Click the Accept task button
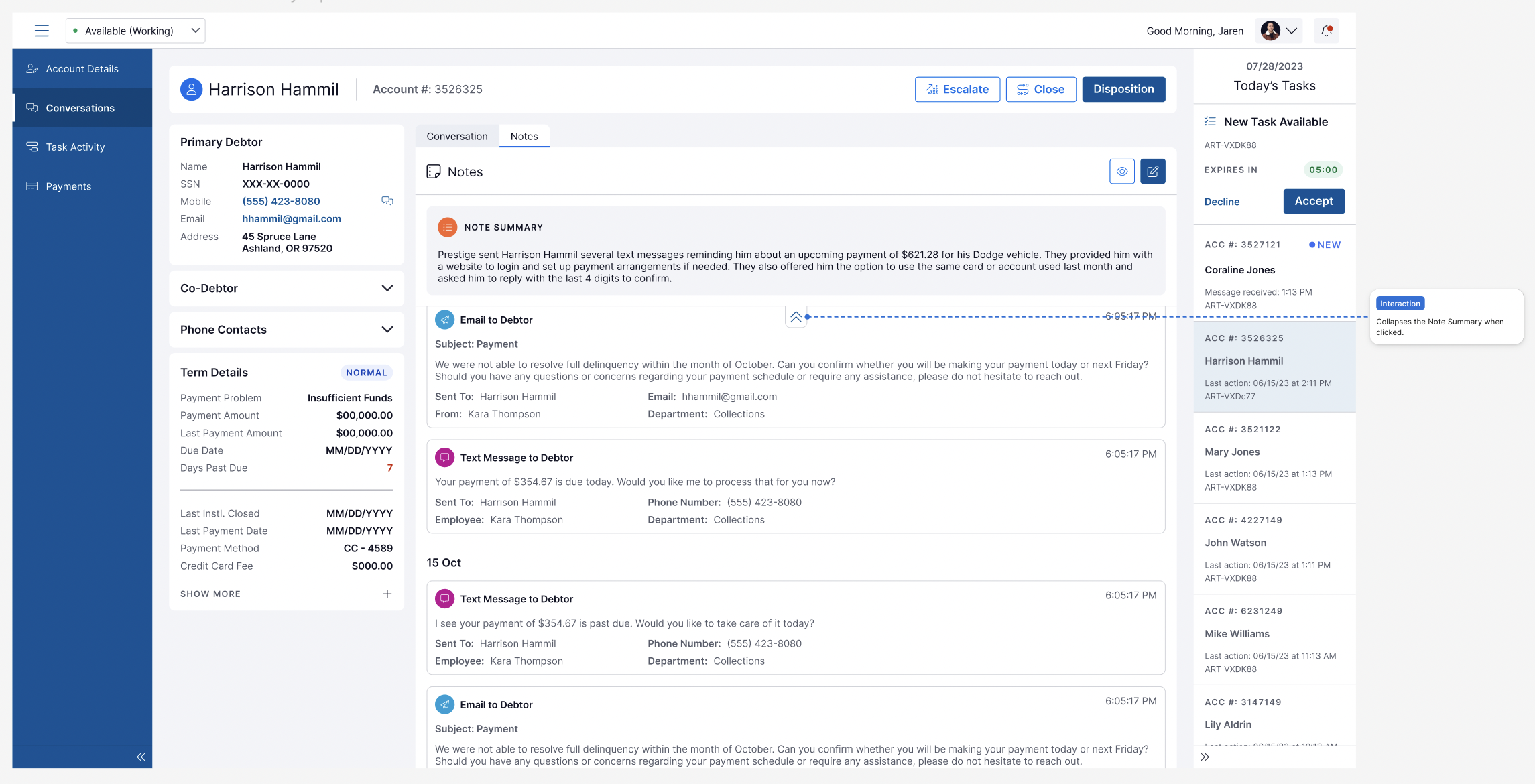The height and width of the screenshot is (784, 1535). click(1313, 201)
